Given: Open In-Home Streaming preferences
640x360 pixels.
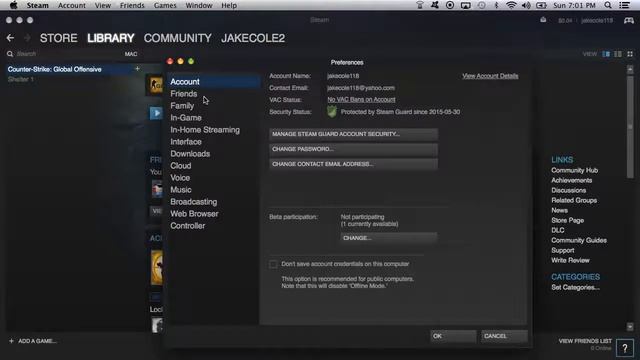Looking at the screenshot, I should point(205,130).
